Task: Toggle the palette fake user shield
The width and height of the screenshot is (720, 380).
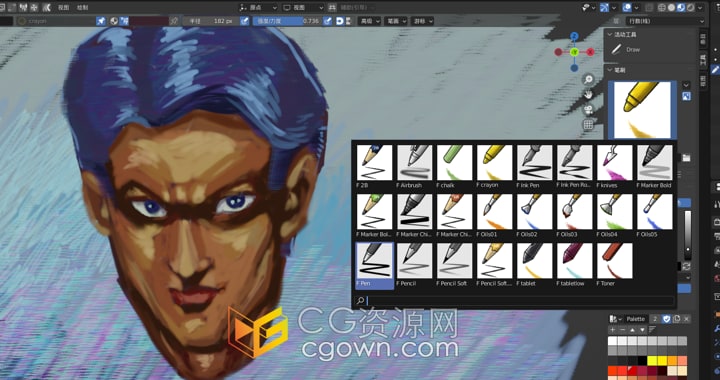Action: (x=666, y=319)
